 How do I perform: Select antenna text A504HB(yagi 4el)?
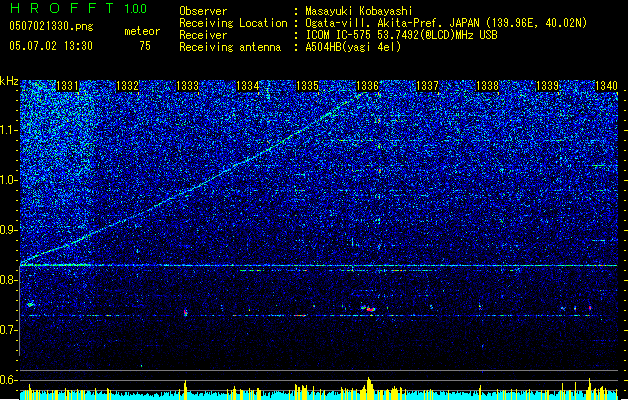353,47
